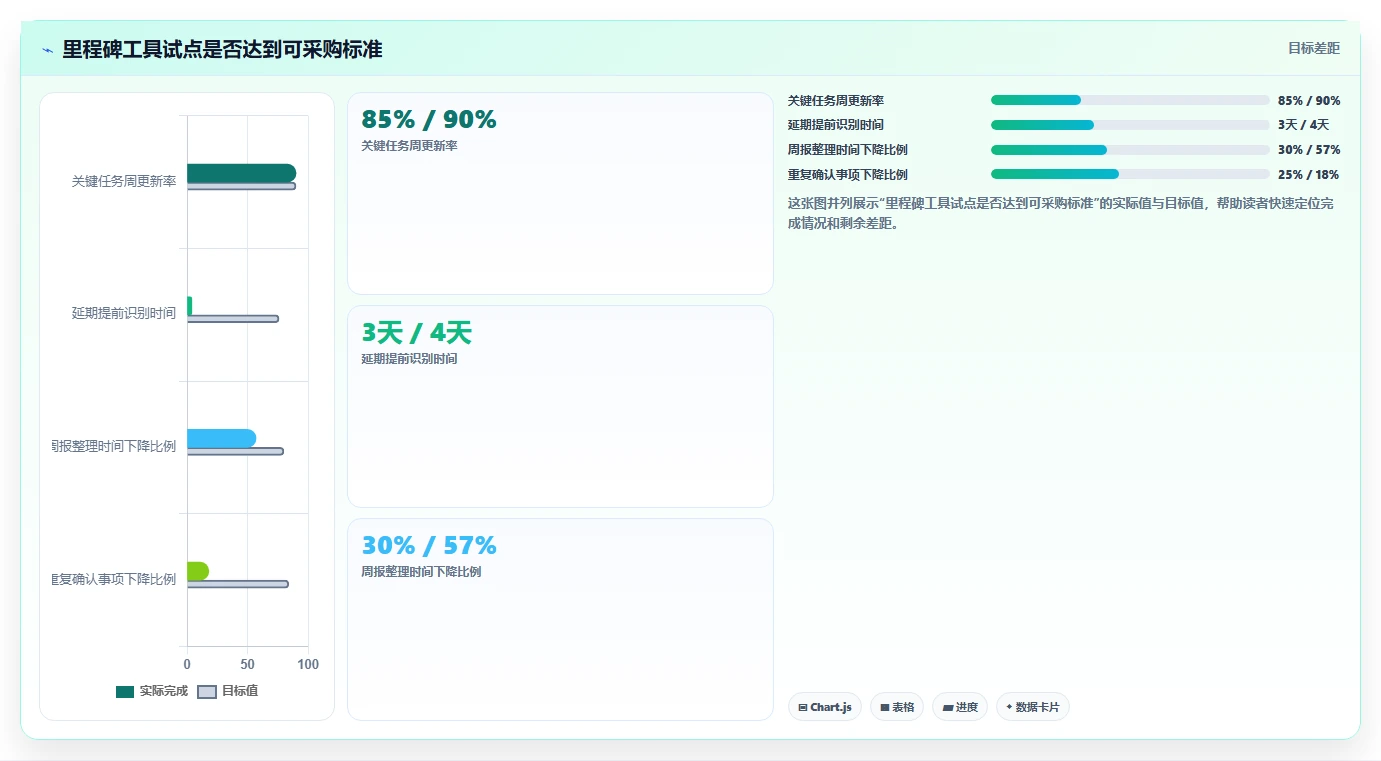This screenshot has width=1381, height=761.
Task: Click the 重复确认事项下降比例 progress bar
Action: (x=1130, y=174)
